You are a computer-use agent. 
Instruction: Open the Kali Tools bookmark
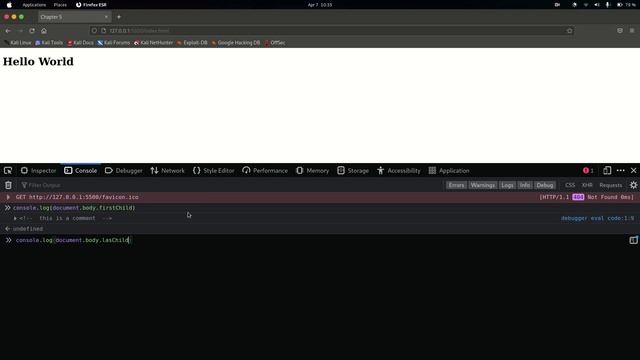coord(49,42)
